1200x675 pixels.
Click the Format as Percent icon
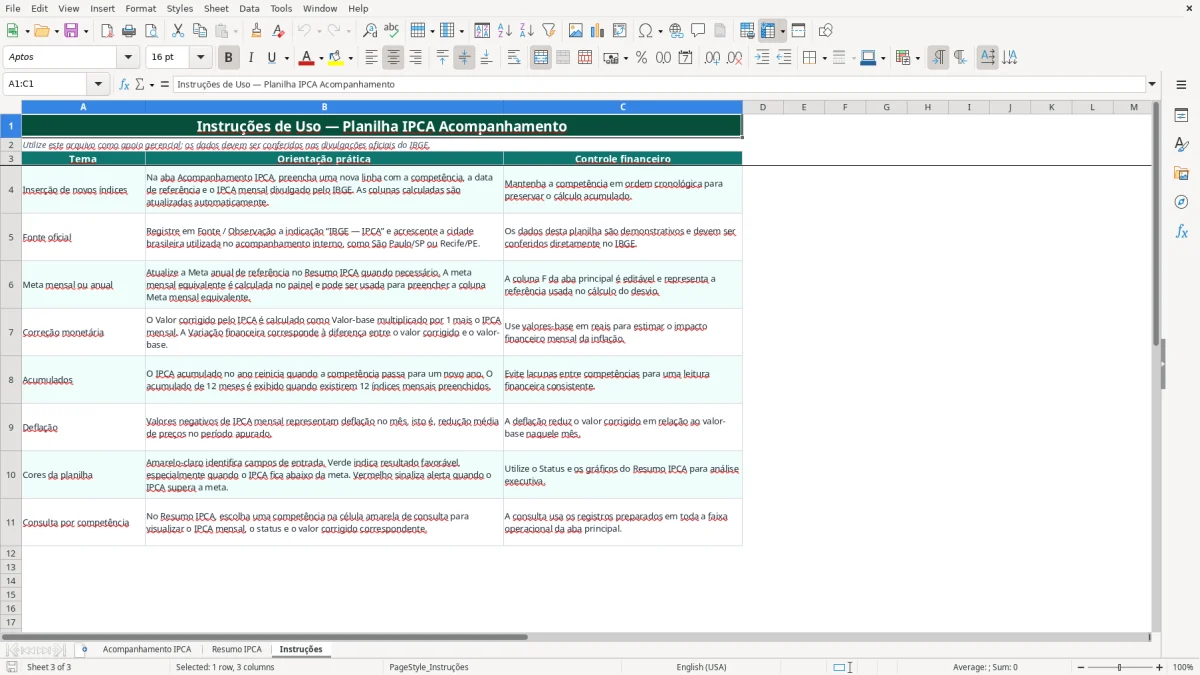pyautogui.click(x=641, y=58)
